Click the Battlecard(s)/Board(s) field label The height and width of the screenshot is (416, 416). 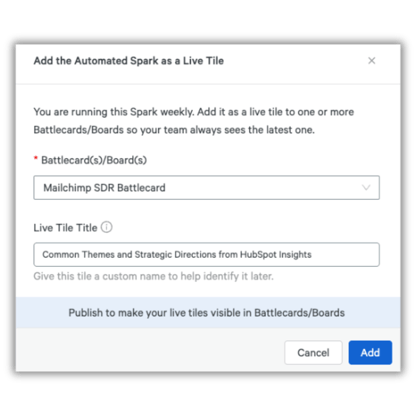pos(94,160)
